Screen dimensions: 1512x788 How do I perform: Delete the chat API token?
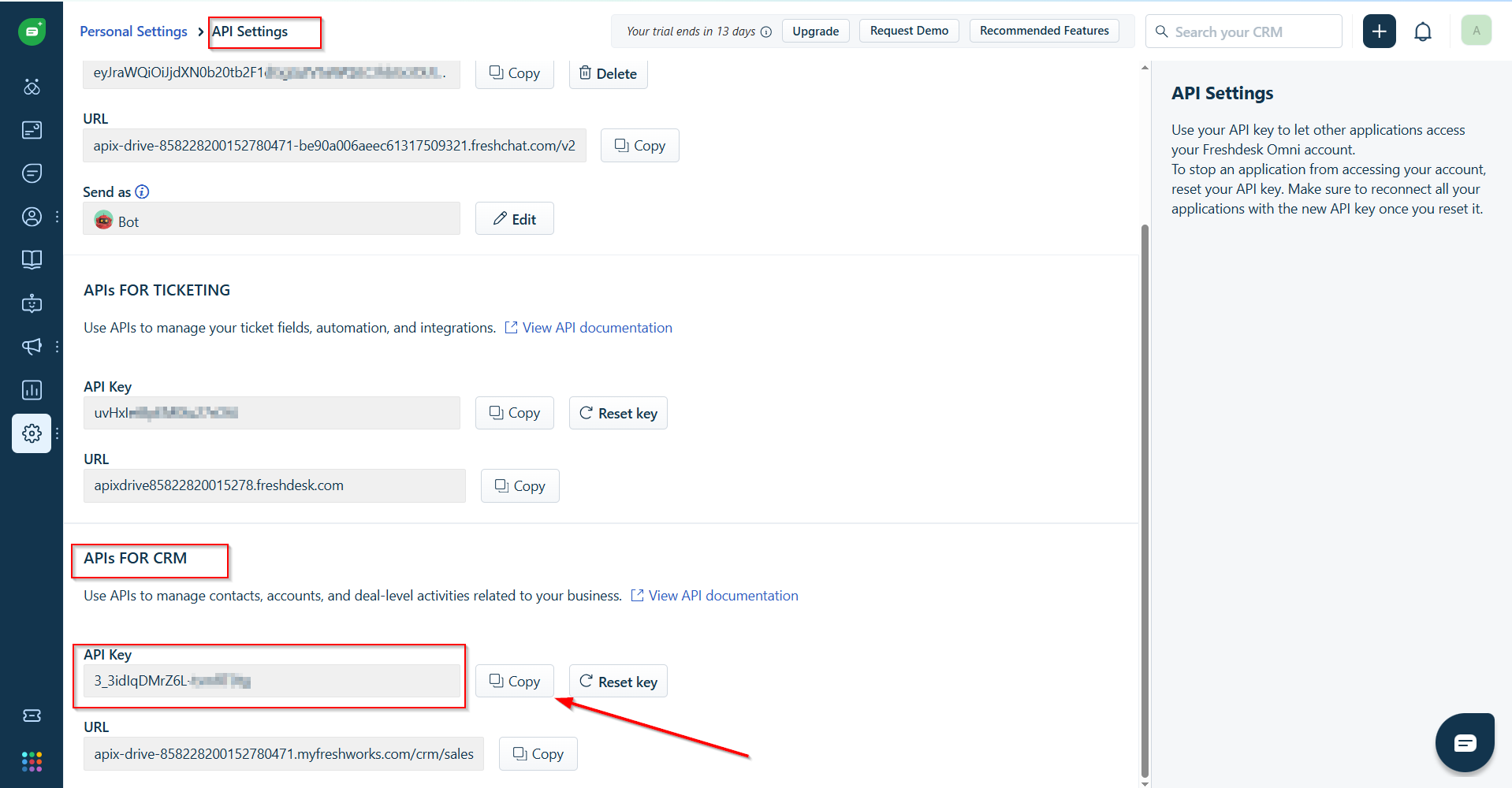coord(608,72)
